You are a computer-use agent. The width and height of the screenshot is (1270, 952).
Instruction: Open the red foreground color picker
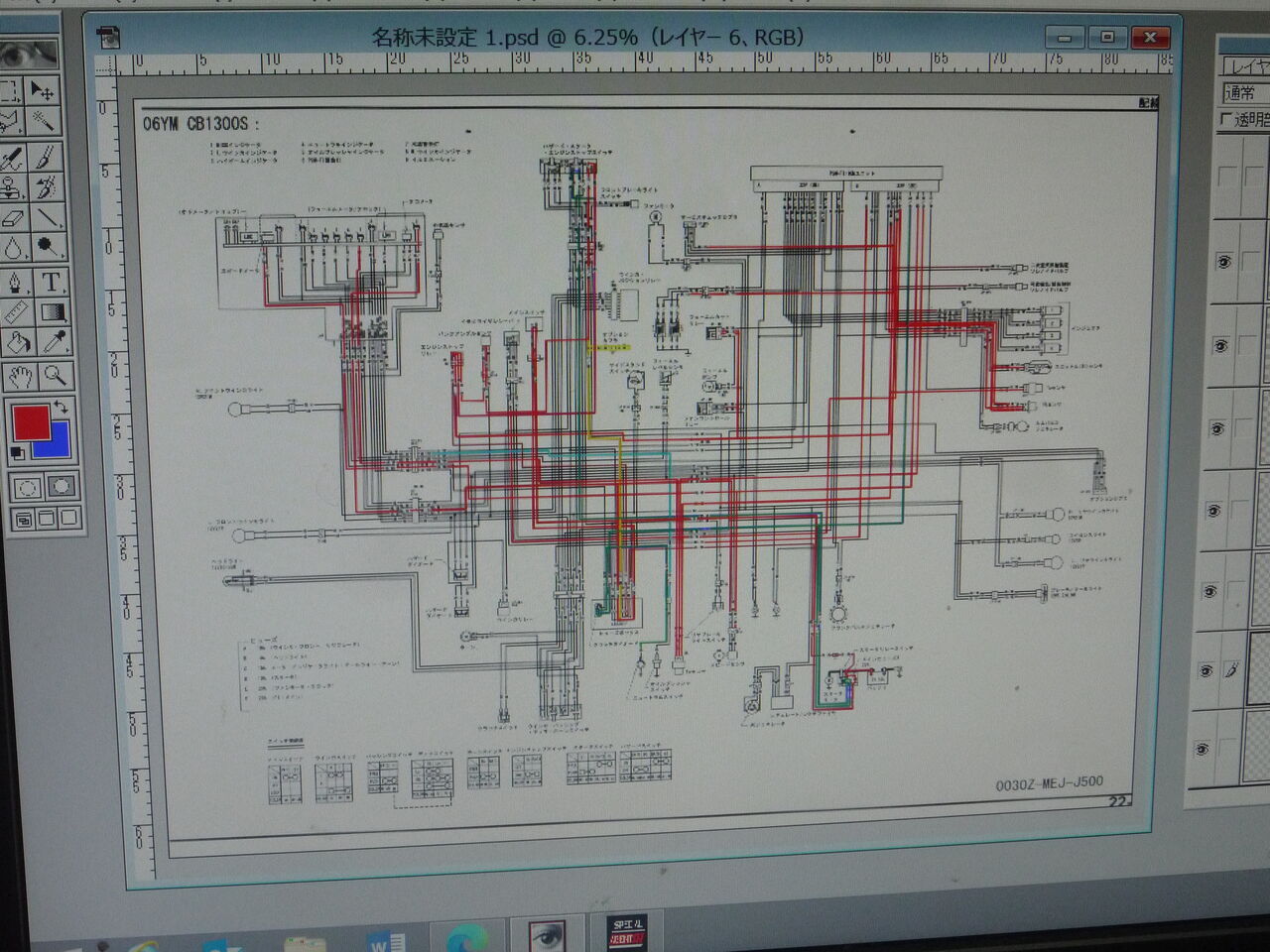pyautogui.click(x=30, y=421)
